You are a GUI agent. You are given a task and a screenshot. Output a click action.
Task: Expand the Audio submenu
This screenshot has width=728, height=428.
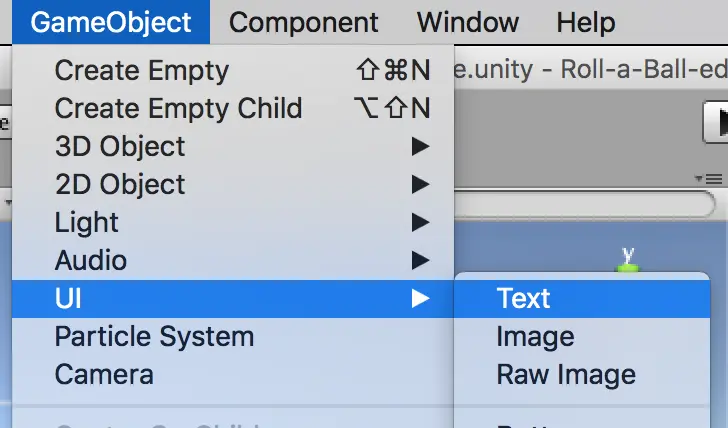coord(233,260)
